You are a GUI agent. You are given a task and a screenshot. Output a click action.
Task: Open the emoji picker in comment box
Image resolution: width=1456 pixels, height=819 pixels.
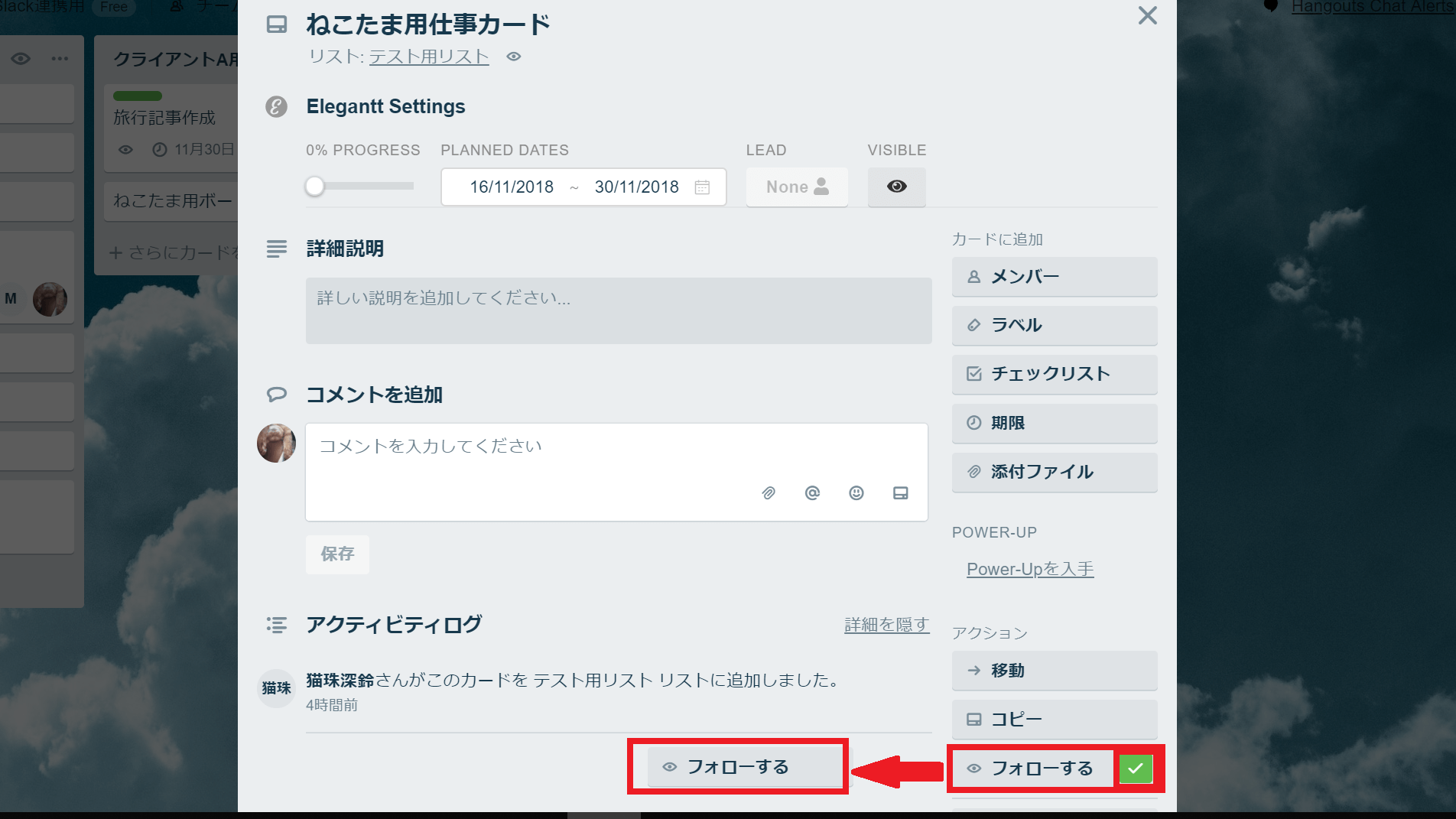click(856, 493)
